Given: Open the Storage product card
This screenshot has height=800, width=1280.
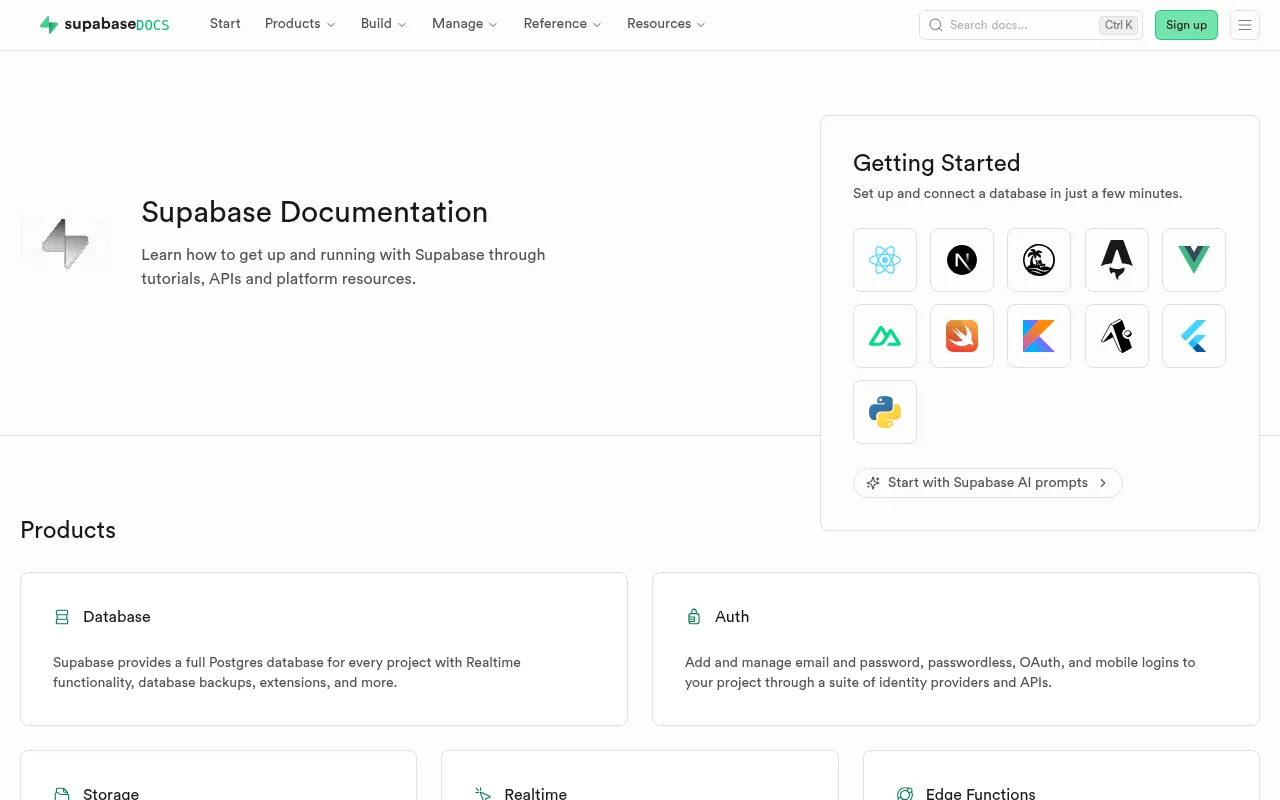Looking at the screenshot, I should 218,776.
